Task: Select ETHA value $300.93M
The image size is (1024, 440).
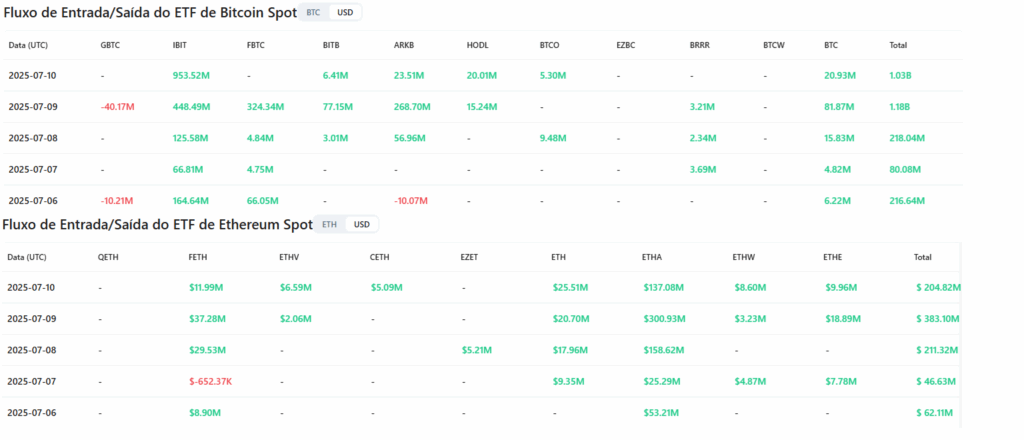Action: (664, 319)
